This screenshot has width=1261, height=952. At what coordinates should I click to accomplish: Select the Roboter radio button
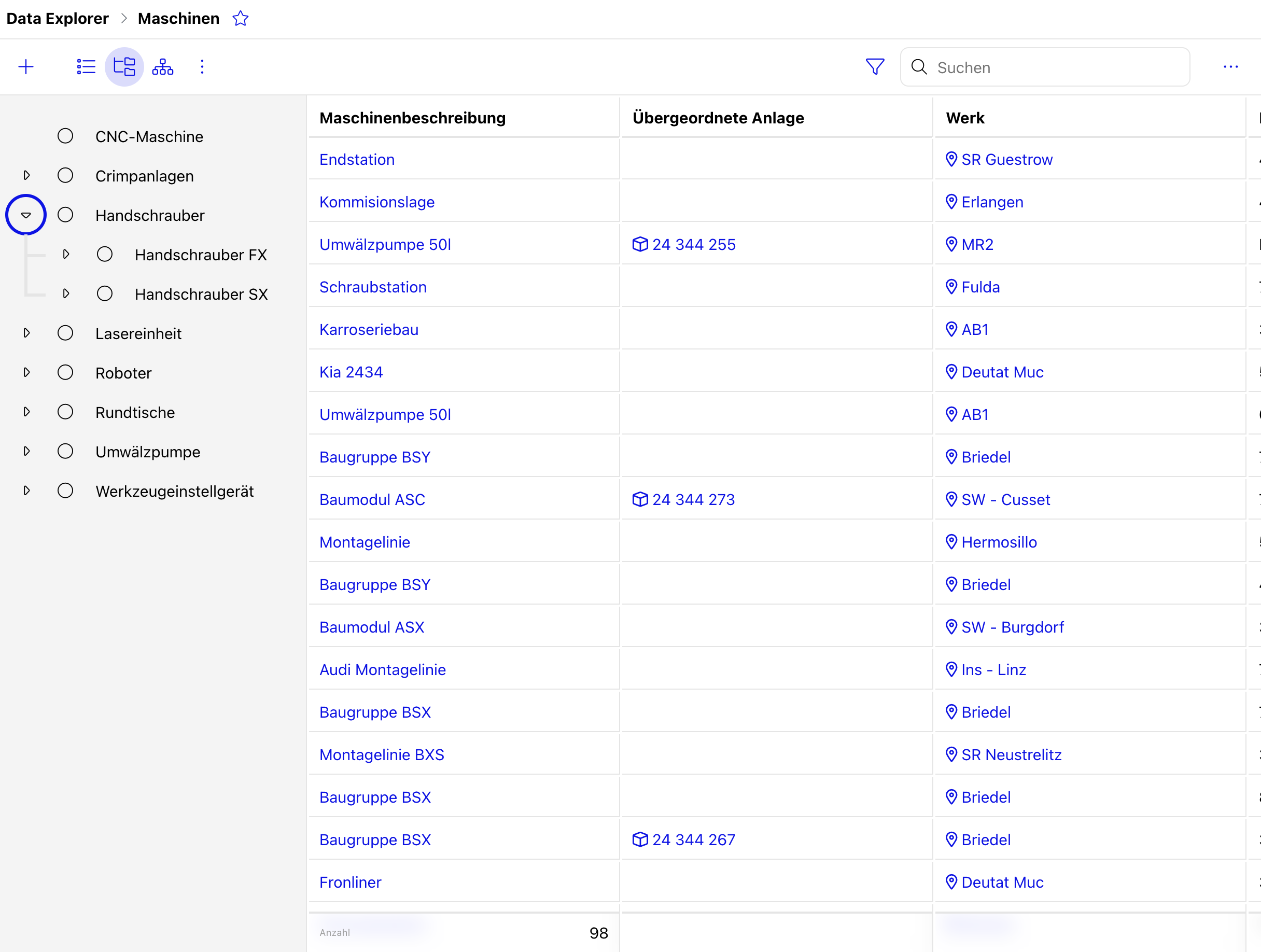pyautogui.click(x=65, y=373)
